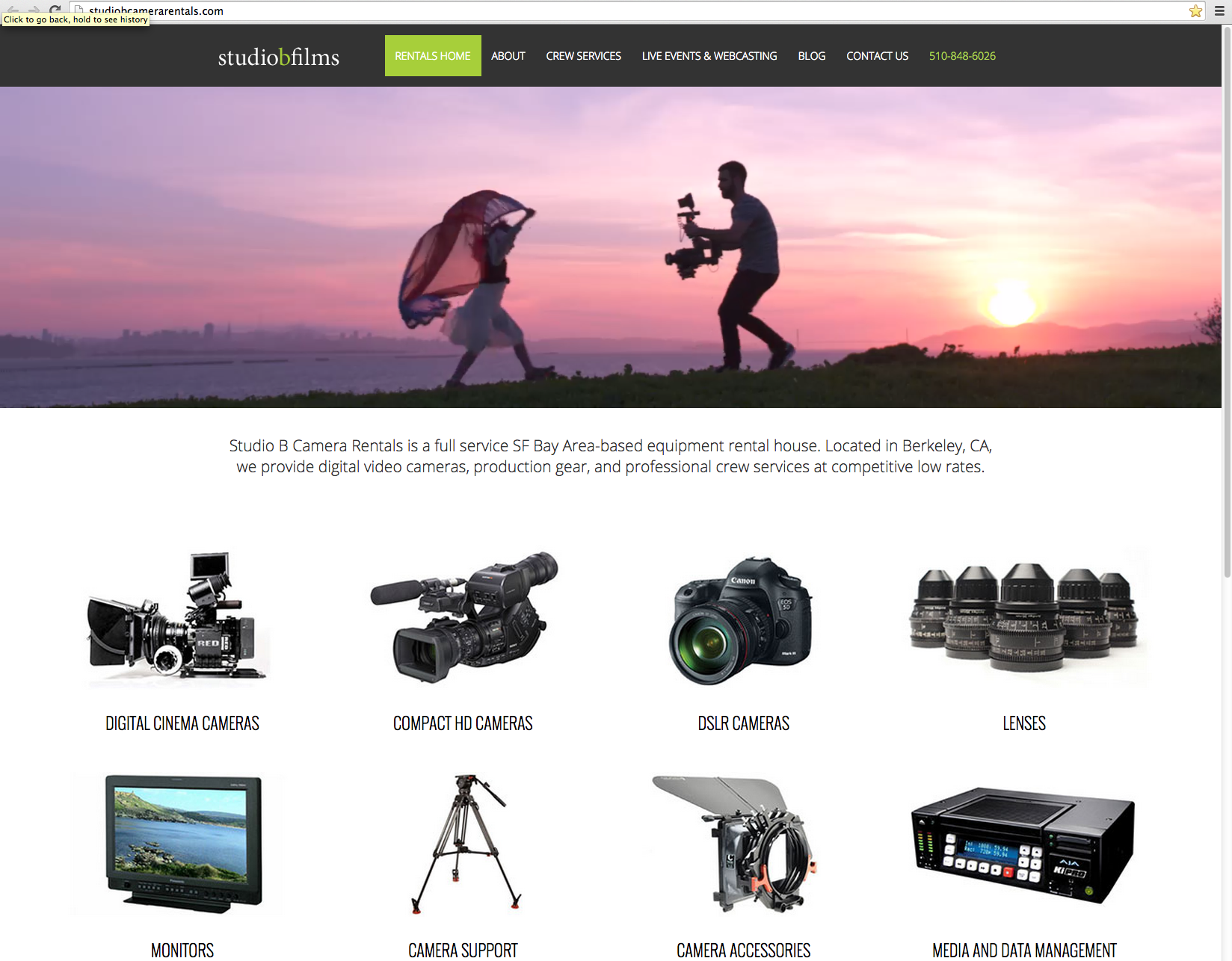This screenshot has height=961, width=1232.
Task: Open the AJA Ki Pro recorder image
Action: click(1023, 844)
